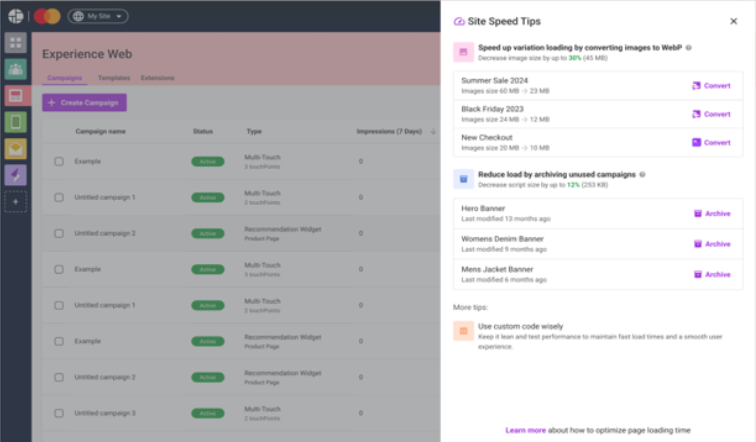The image size is (756, 442).
Task: Open the audience people icon in the sidebar
Action: (x=15, y=69)
